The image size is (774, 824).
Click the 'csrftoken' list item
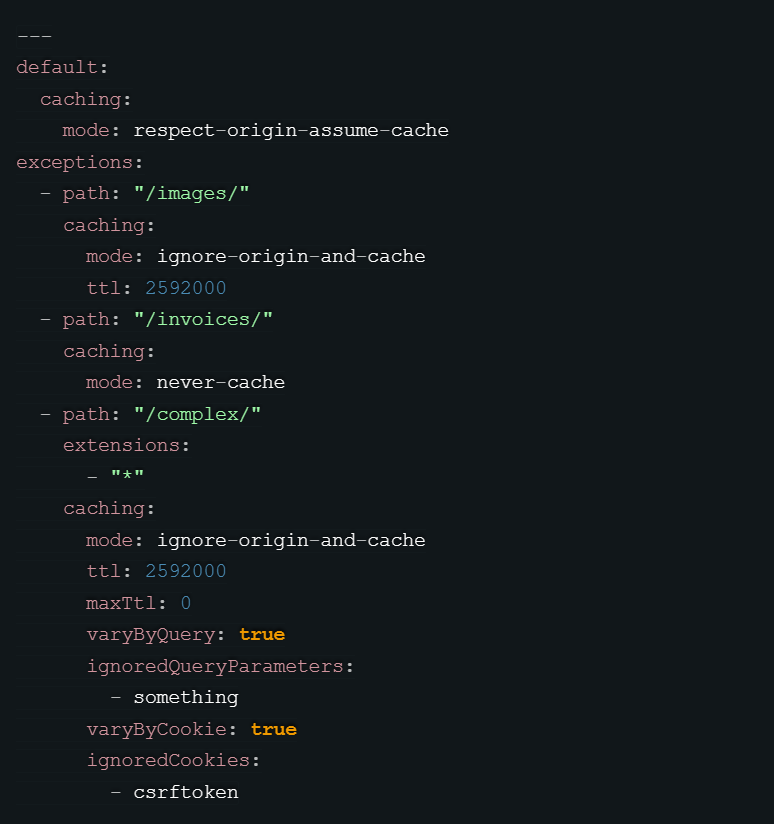click(186, 792)
